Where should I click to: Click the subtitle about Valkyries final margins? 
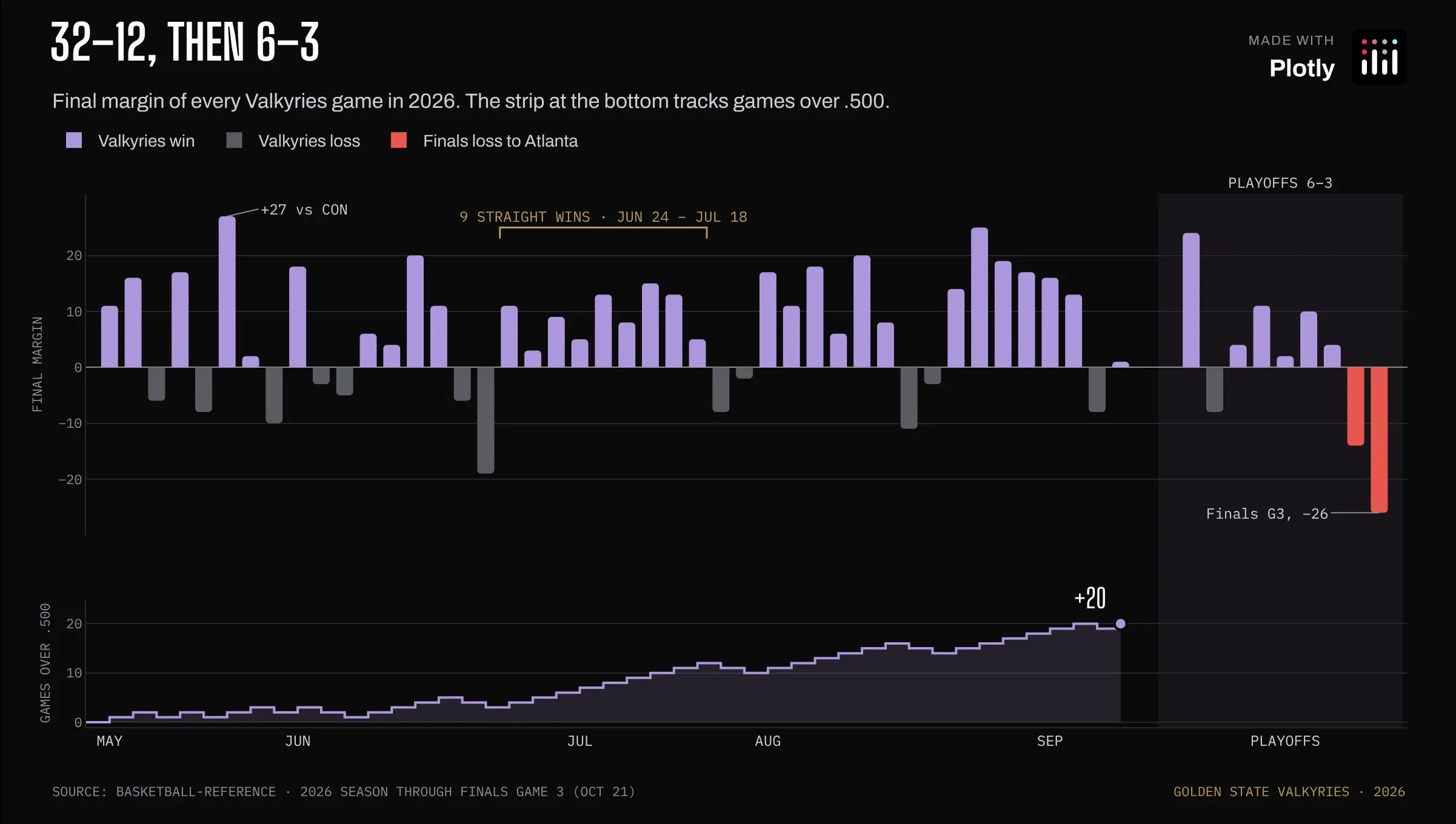tap(471, 101)
